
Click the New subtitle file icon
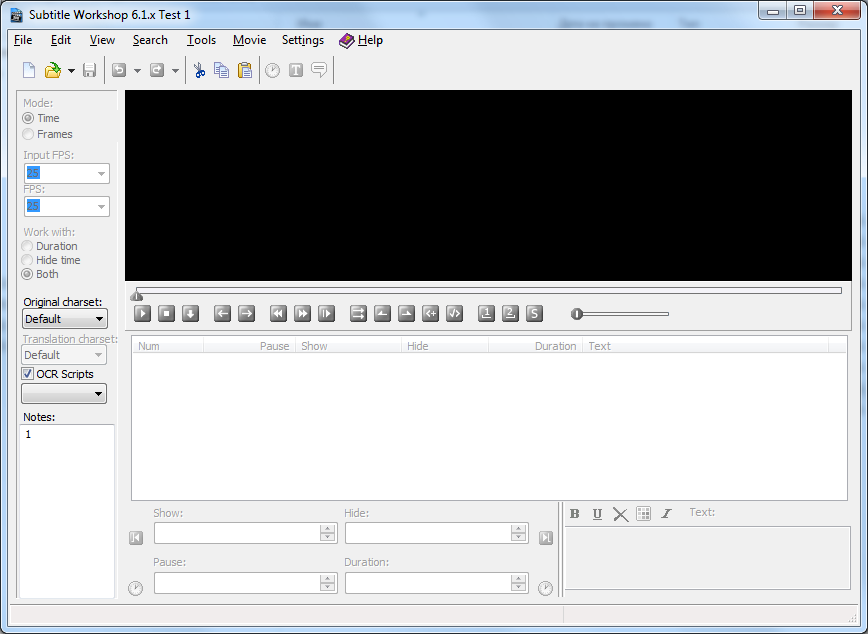(29, 70)
